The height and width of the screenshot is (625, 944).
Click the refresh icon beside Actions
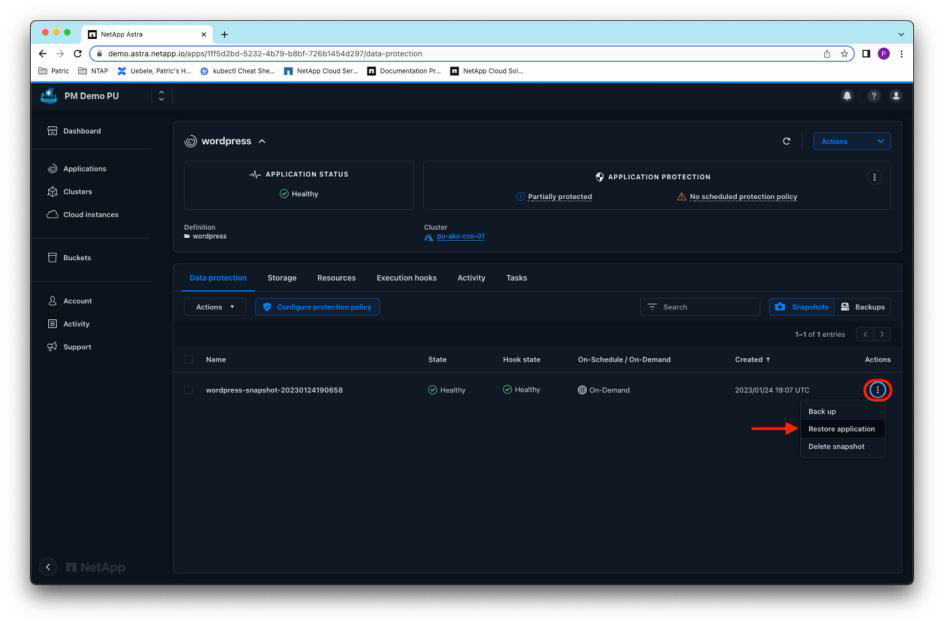786,141
